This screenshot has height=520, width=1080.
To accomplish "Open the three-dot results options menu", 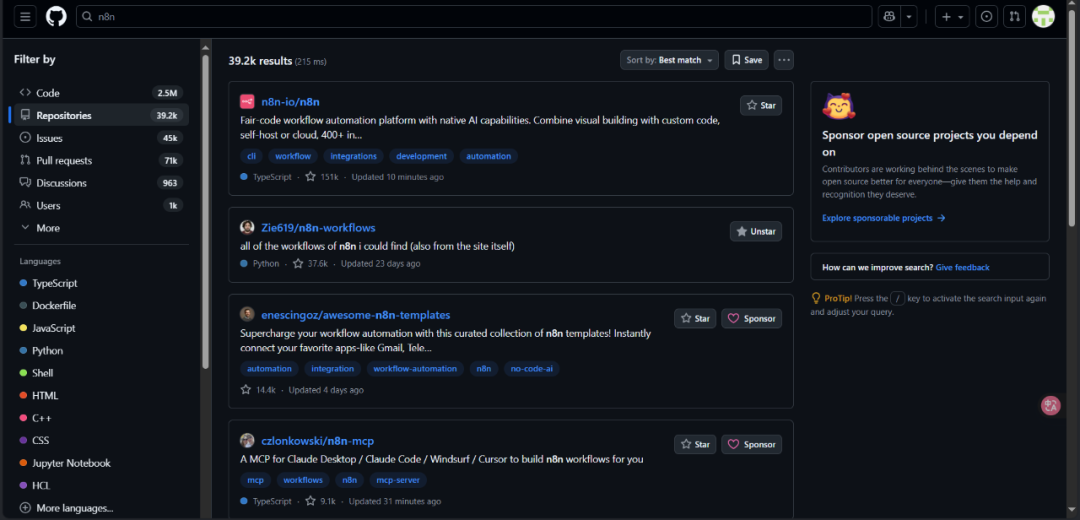I will 784,60.
